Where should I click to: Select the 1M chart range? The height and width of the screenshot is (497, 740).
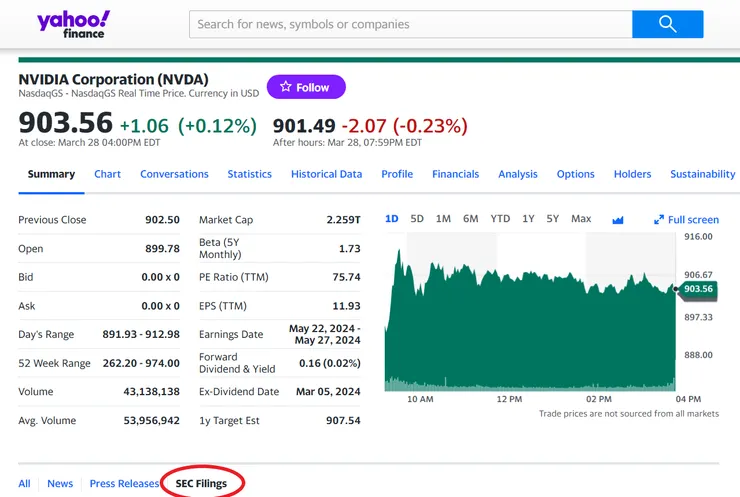tap(443, 219)
